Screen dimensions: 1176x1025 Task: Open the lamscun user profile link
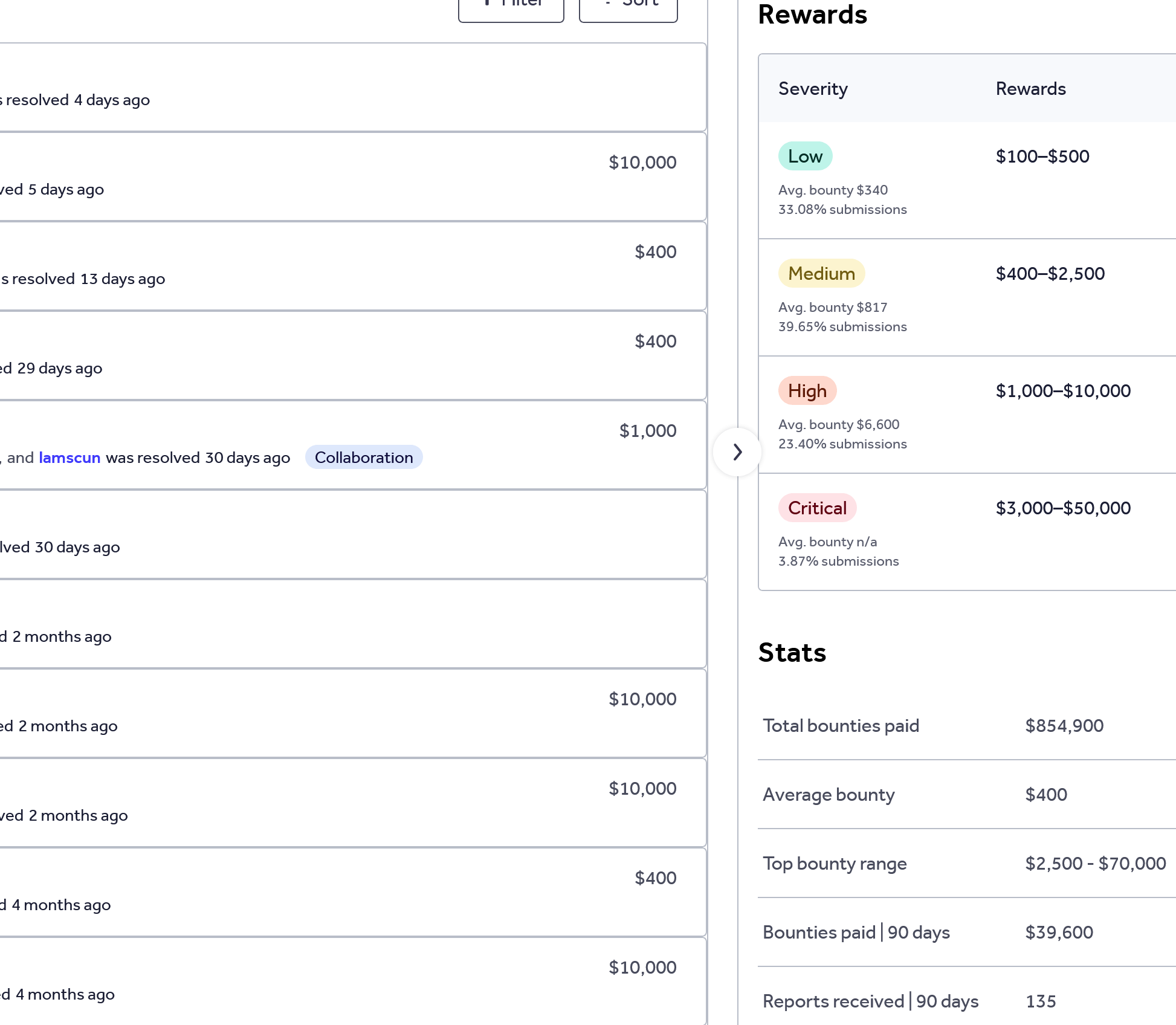click(69, 458)
